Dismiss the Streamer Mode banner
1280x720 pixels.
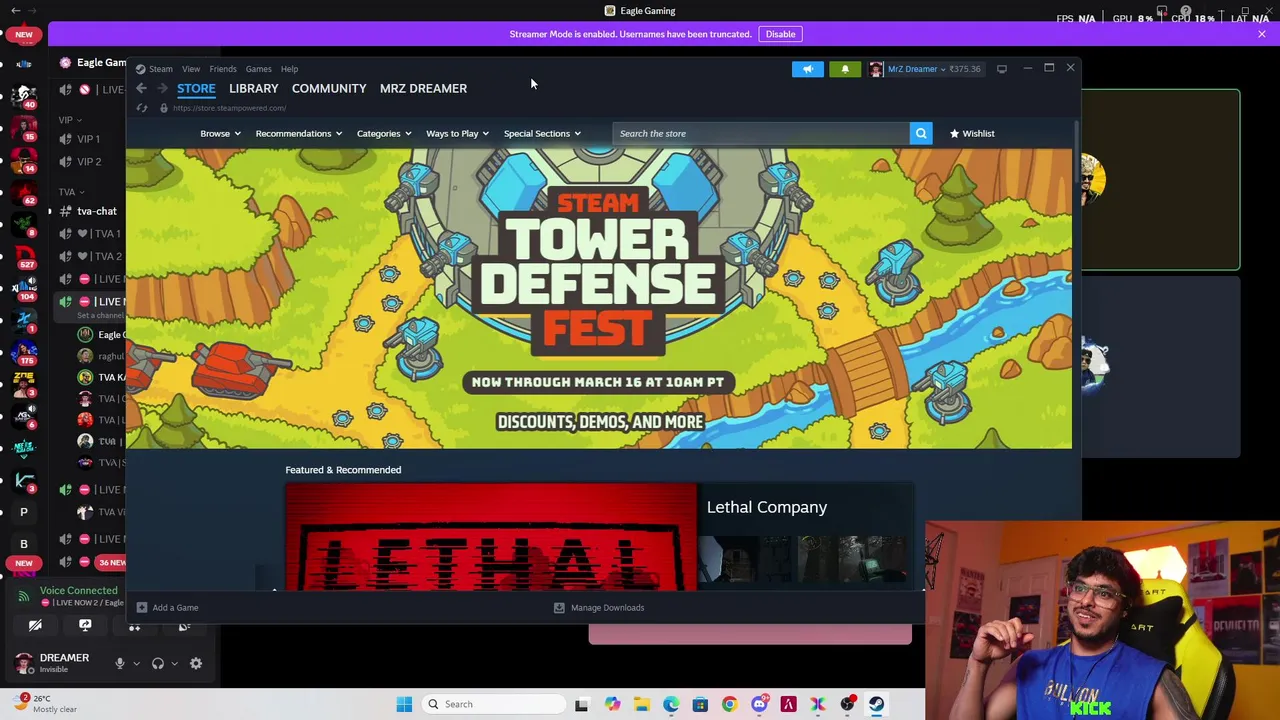click(1261, 34)
